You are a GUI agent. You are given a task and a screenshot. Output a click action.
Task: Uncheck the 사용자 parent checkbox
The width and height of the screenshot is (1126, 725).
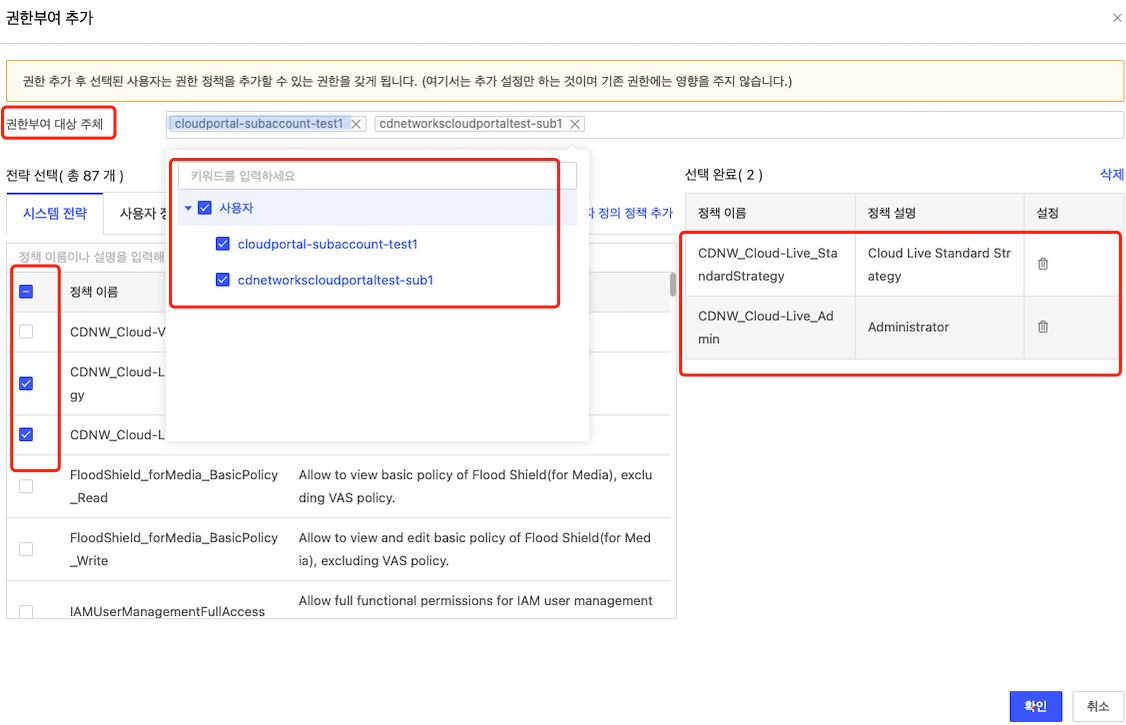coord(205,208)
